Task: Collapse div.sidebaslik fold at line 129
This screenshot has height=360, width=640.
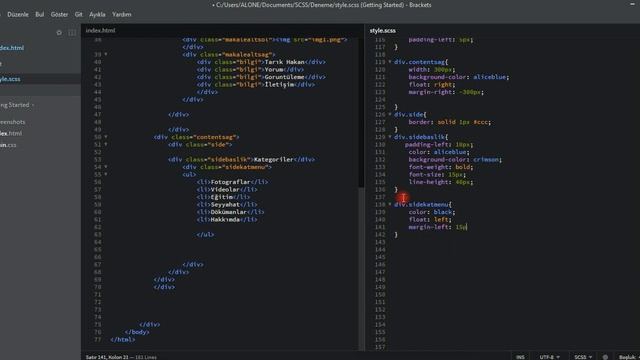Action: coord(390,137)
